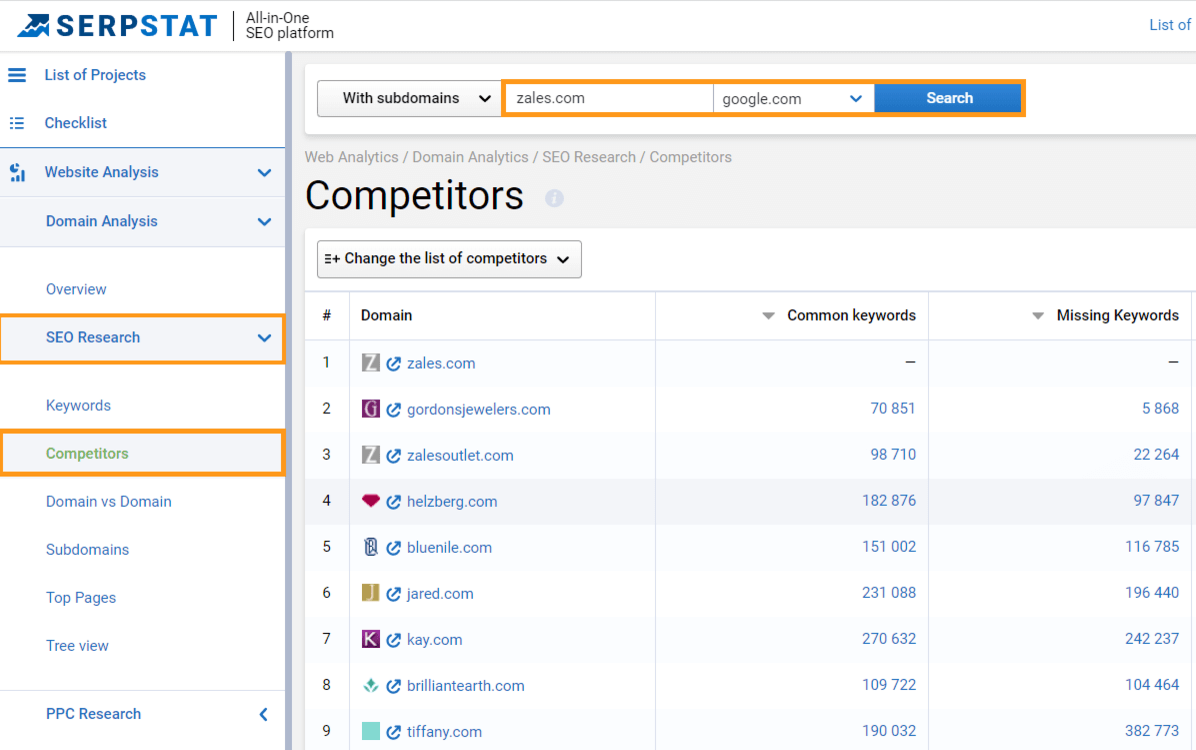The width and height of the screenshot is (1196, 750).
Task: Click common keywords value 70 851
Action: (893, 409)
